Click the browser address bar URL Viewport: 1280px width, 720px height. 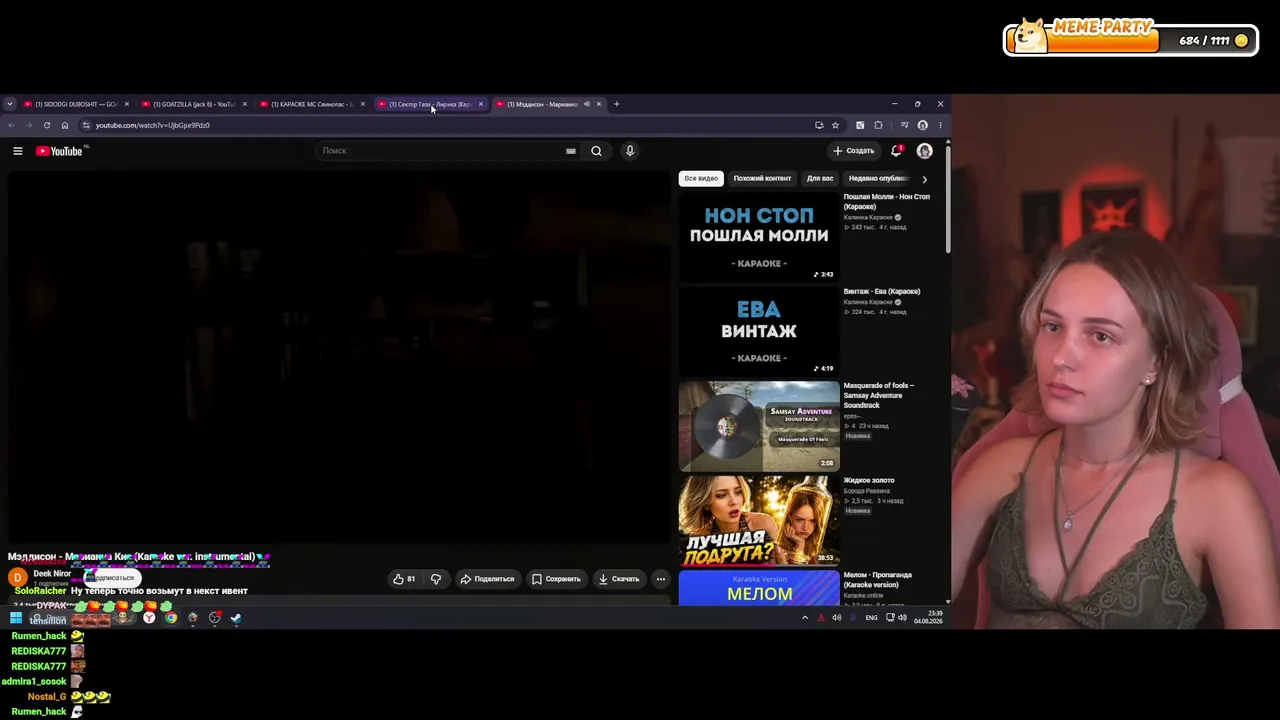(x=152, y=125)
